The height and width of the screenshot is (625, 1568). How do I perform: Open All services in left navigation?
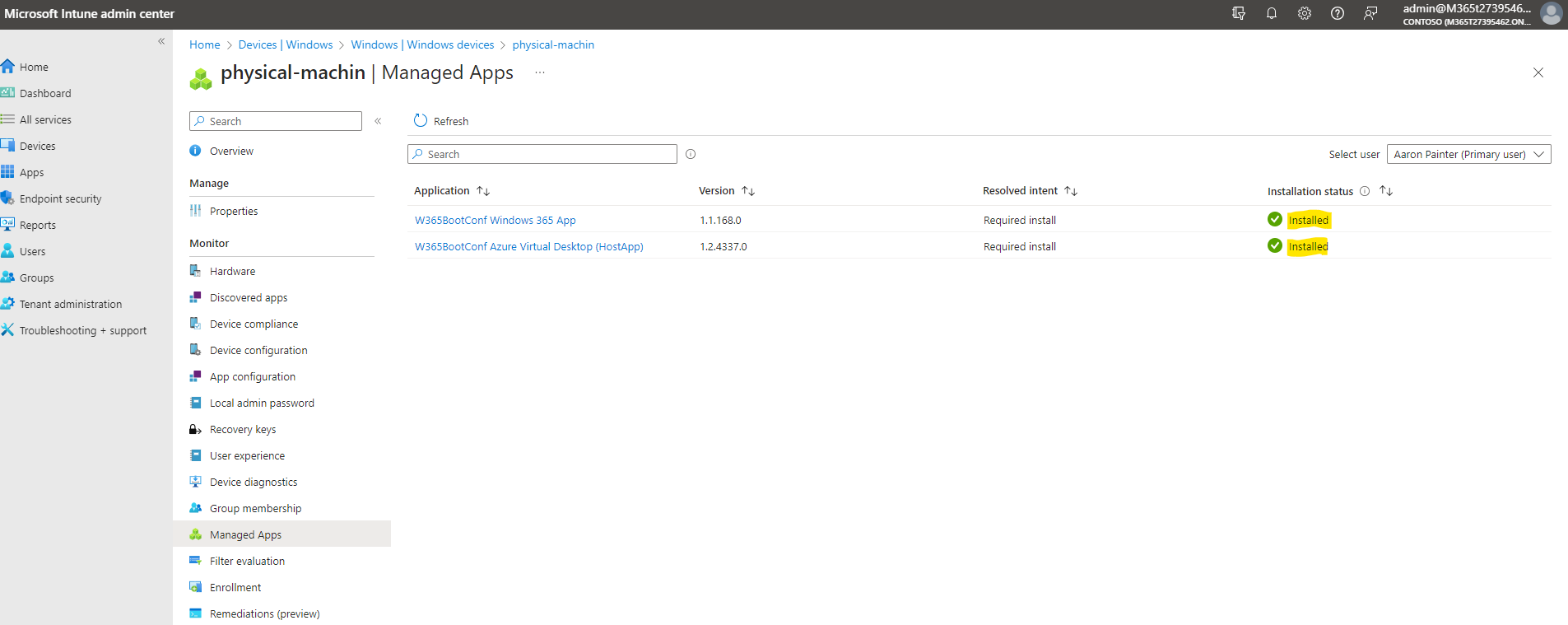pos(45,119)
